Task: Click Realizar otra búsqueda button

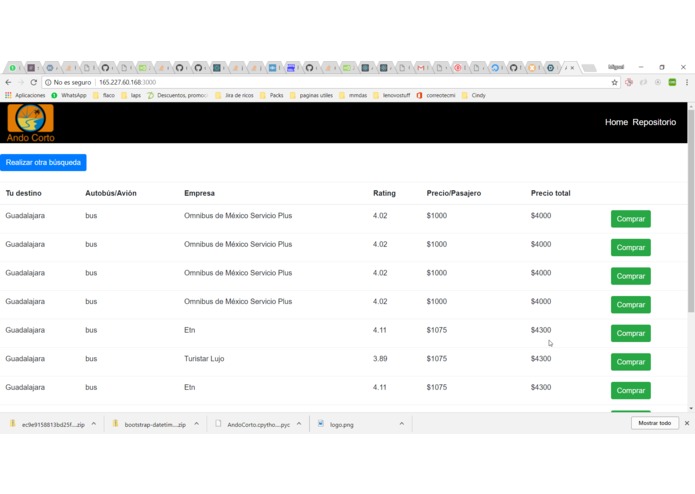Action: click(x=43, y=163)
